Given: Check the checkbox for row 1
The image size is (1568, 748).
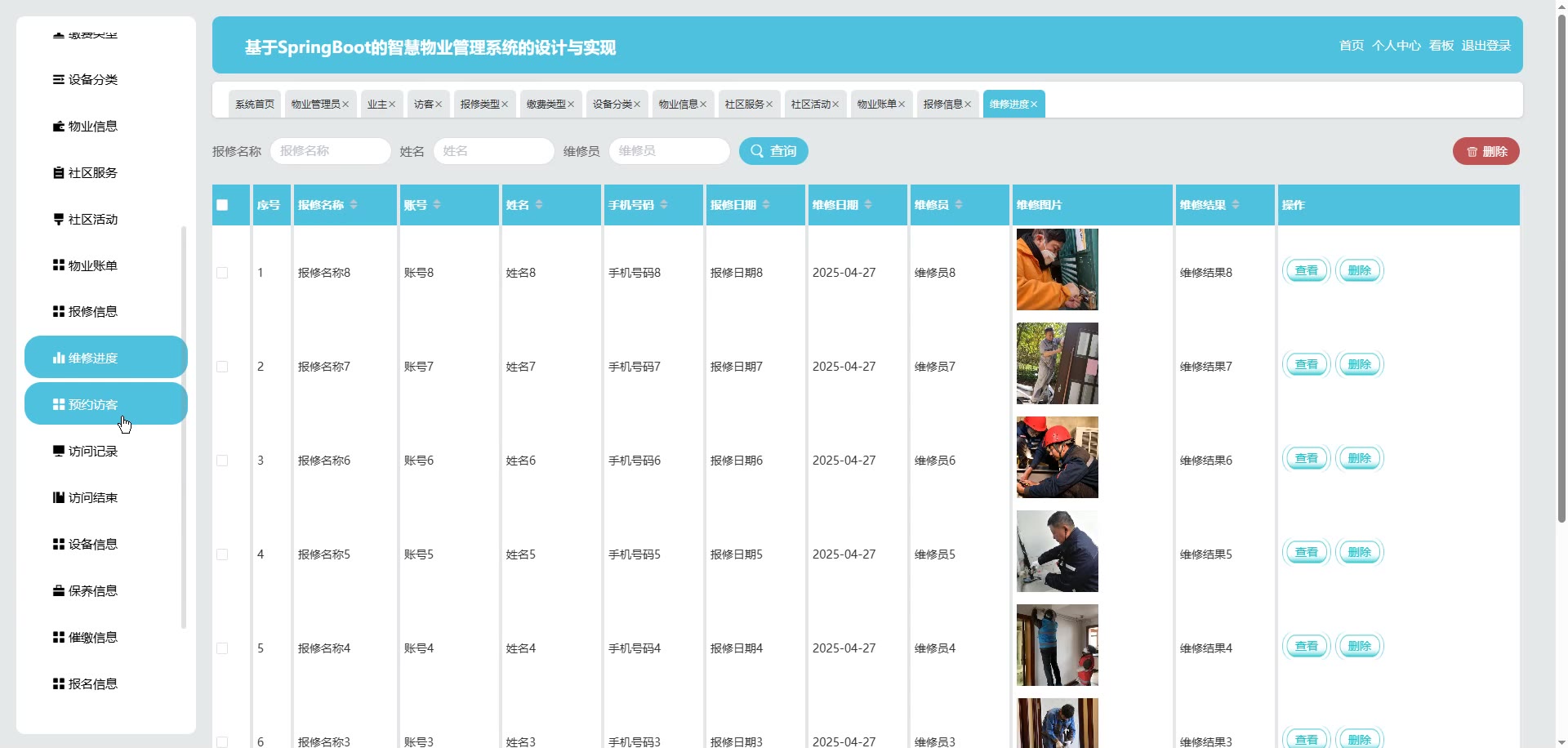Looking at the screenshot, I should point(222,273).
